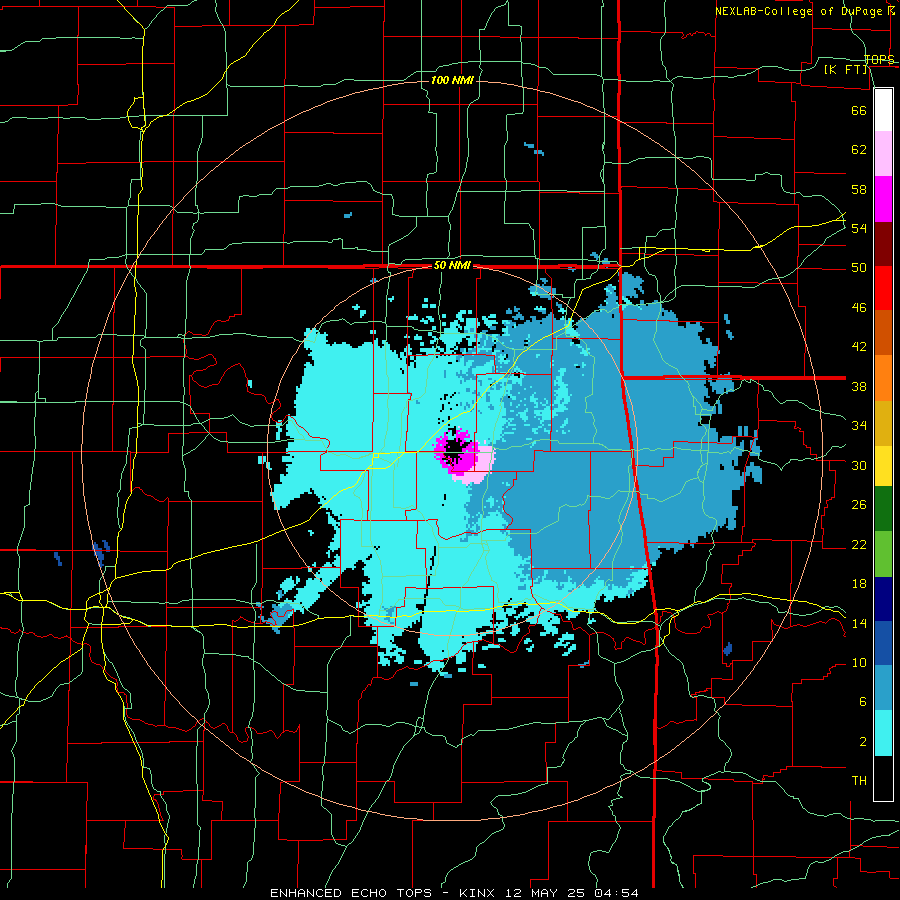This screenshot has height=900, width=900.
Task: Select the light green 26 kft legend color
Action: (883, 554)
